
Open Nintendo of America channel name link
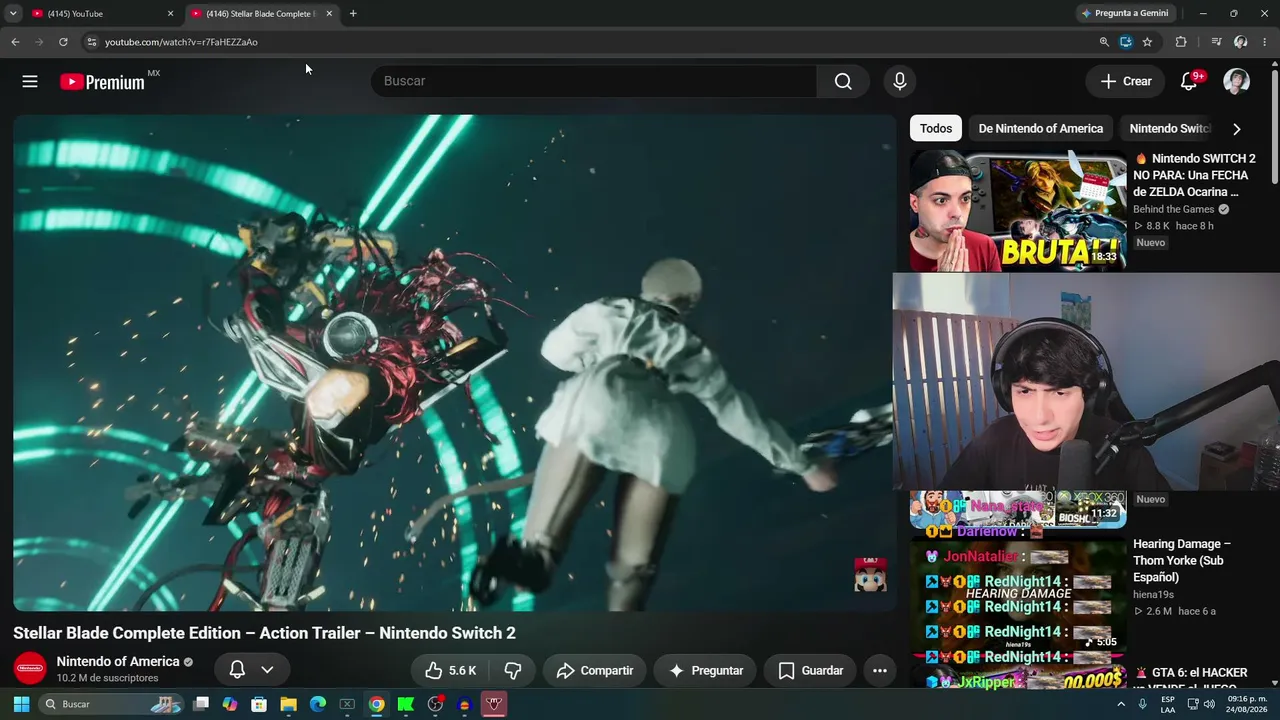point(118,661)
